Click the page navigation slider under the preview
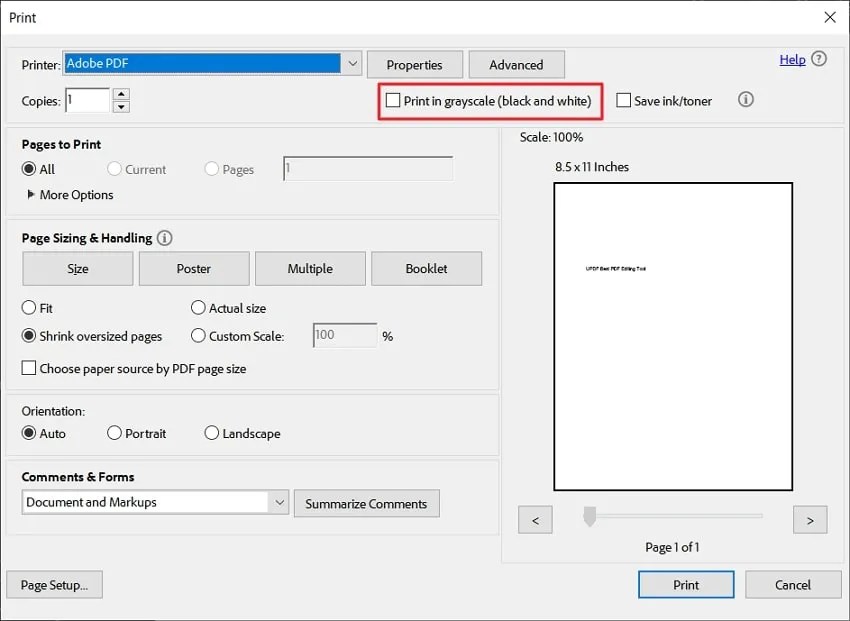Screen dimensions: 850x621 click(x=589, y=516)
